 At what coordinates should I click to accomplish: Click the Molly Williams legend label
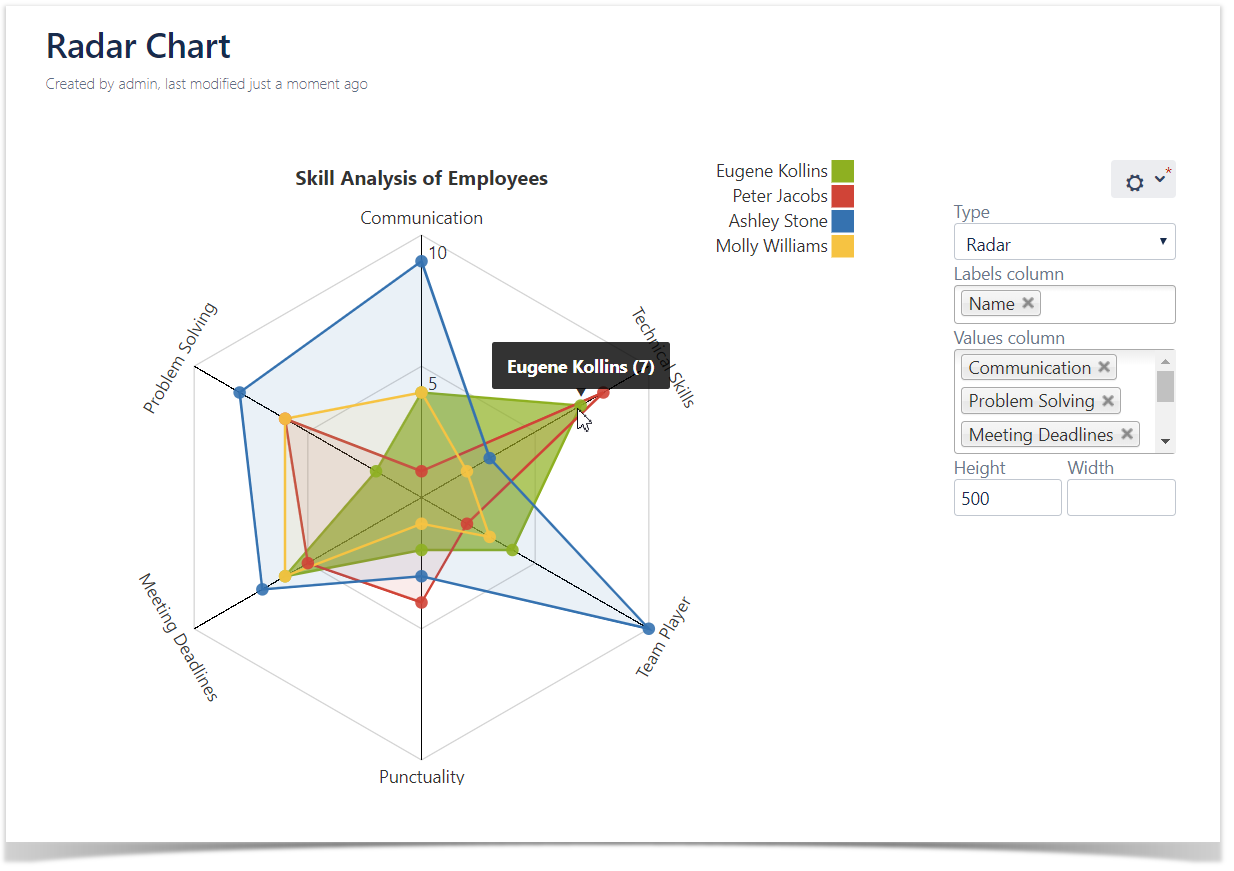[771, 246]
